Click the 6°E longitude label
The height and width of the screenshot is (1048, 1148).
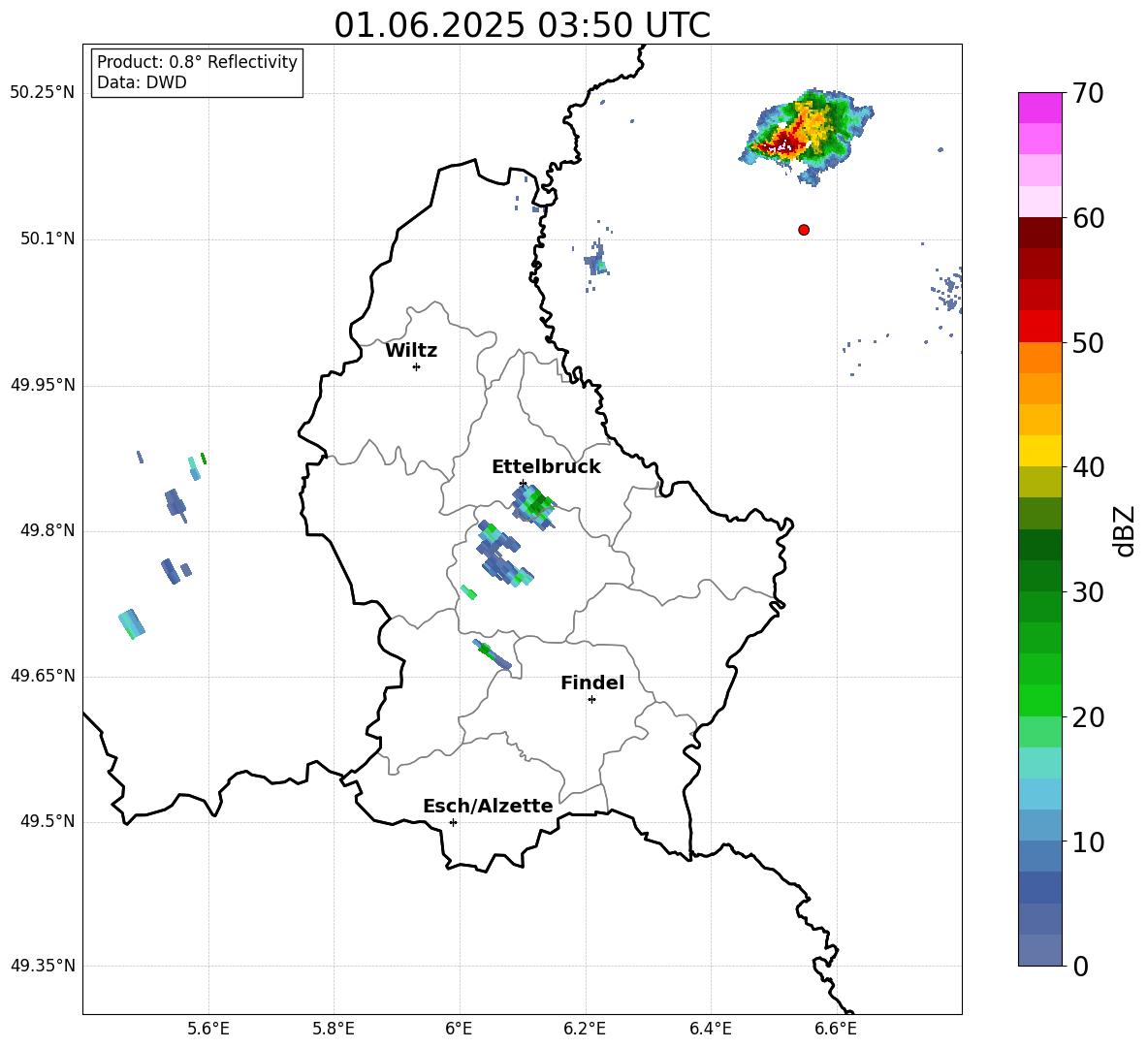(459, 1029)
